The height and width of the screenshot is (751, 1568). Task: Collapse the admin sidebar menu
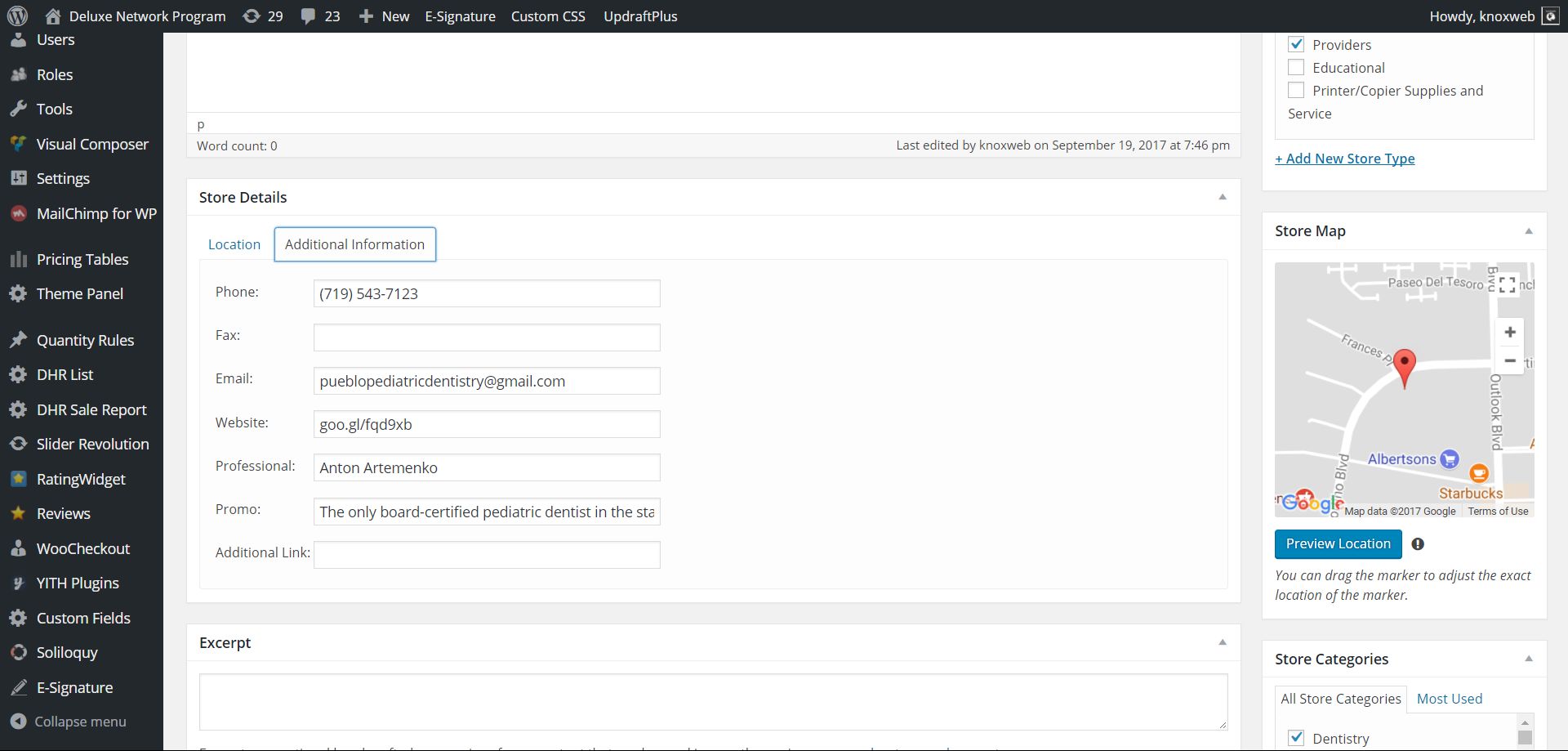coord(69,722)
